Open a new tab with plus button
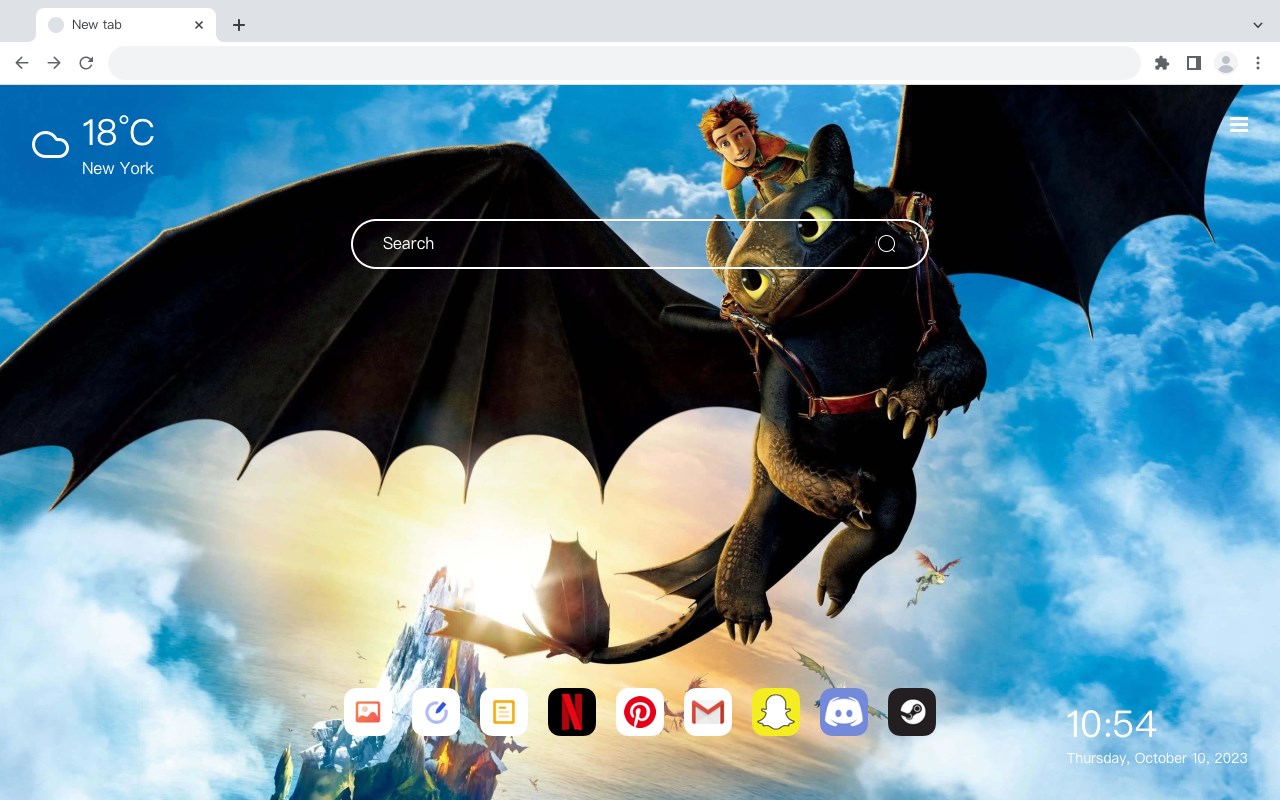The width and height of the screenshot is (1280, 800). pos(238,25)
